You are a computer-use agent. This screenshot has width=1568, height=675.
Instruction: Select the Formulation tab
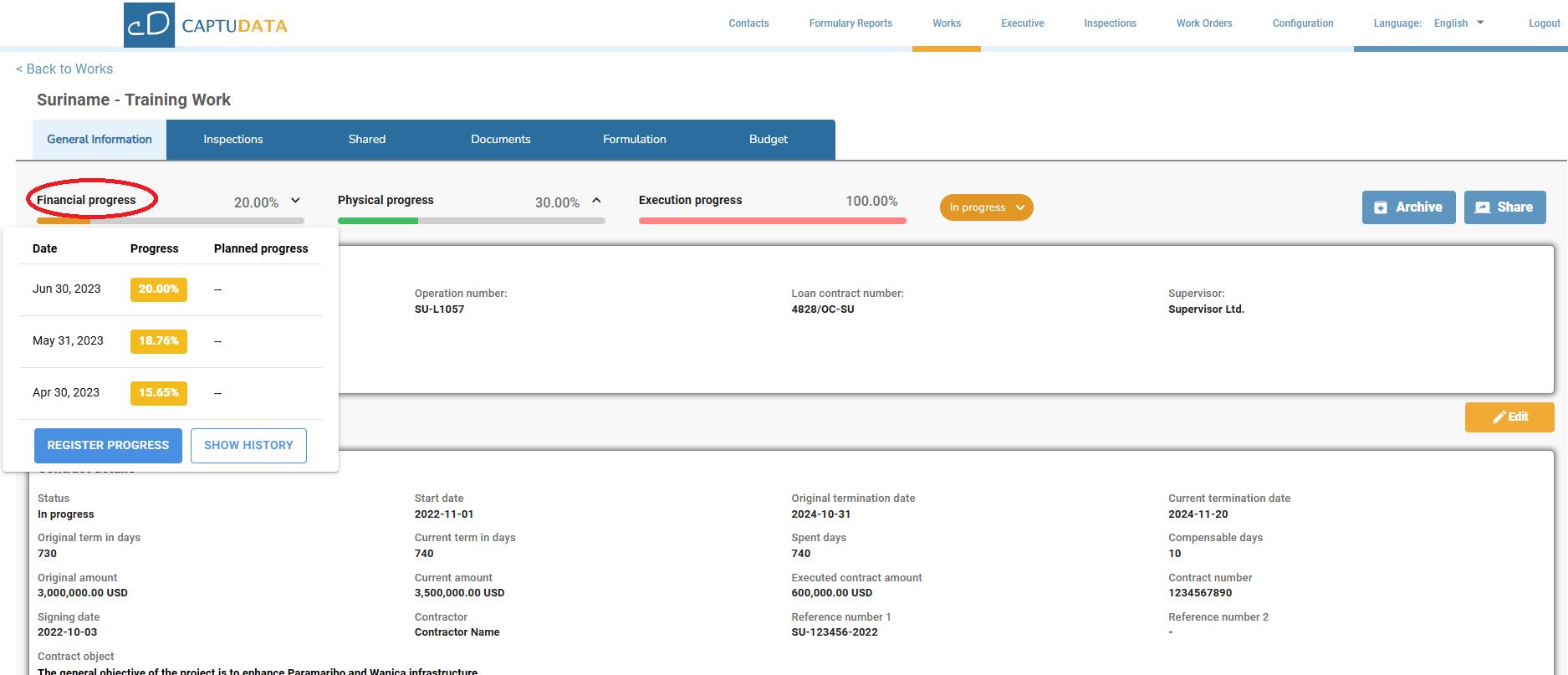coord(634,140)
